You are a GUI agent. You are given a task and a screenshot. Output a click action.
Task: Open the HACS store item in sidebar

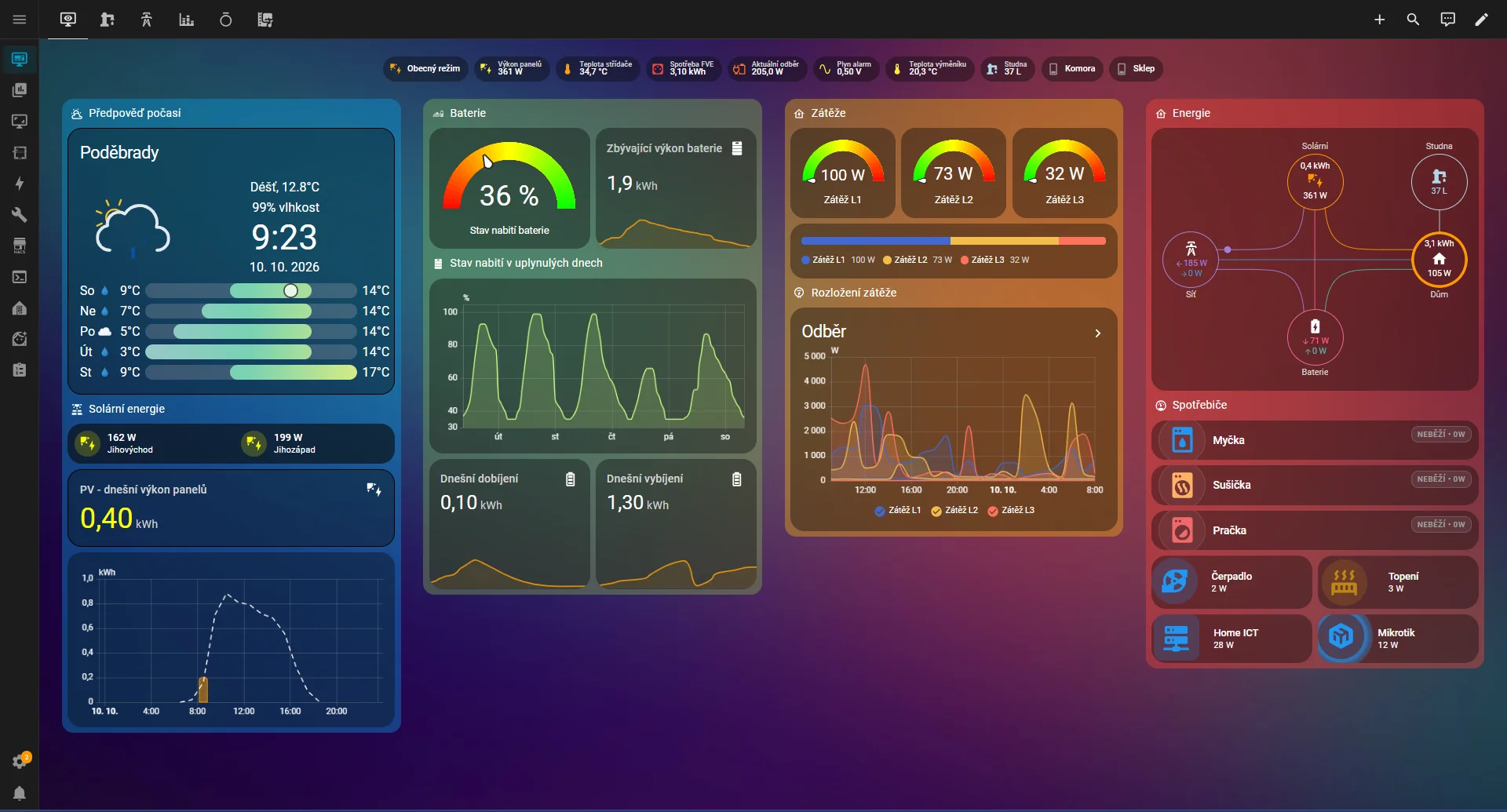pyautogui.click(x=20, y=246)
